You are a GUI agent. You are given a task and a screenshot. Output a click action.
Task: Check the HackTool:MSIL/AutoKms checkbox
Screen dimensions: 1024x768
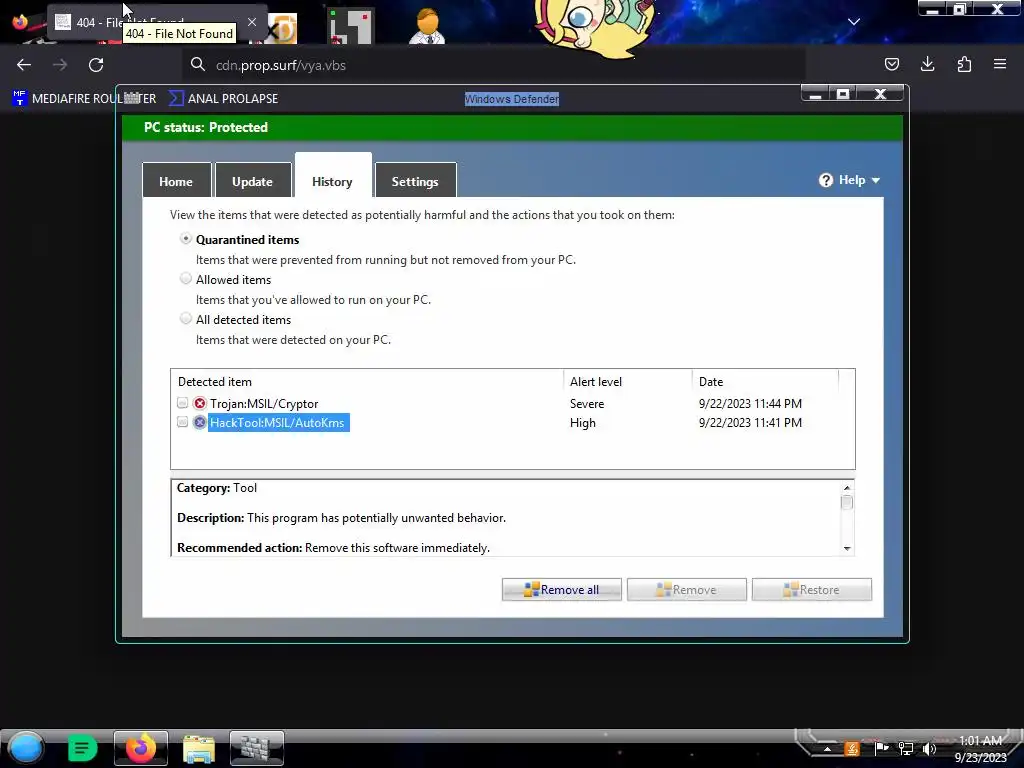point(183,422)
